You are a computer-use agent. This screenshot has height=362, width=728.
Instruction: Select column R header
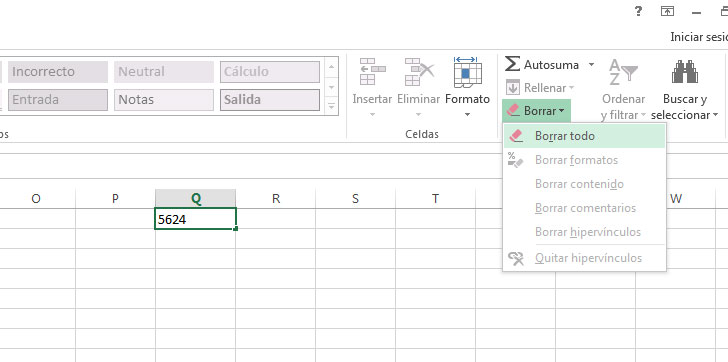tap(276, 199)
